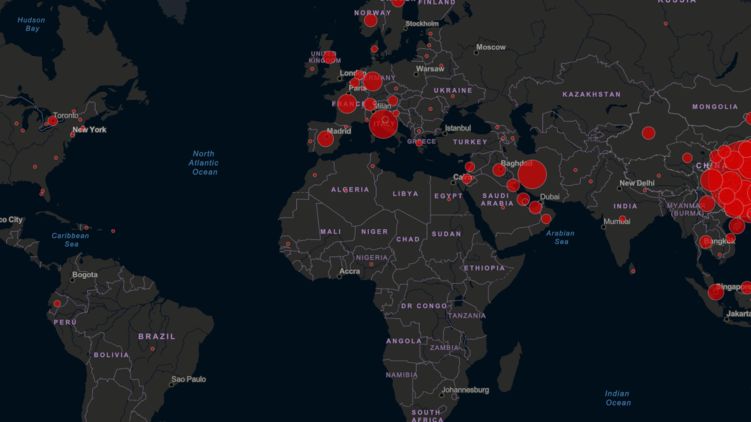Image resolution: width=751 pixels, height=422 pixels.
Task: Select the Mongolia country label
Action: point(714,106)
